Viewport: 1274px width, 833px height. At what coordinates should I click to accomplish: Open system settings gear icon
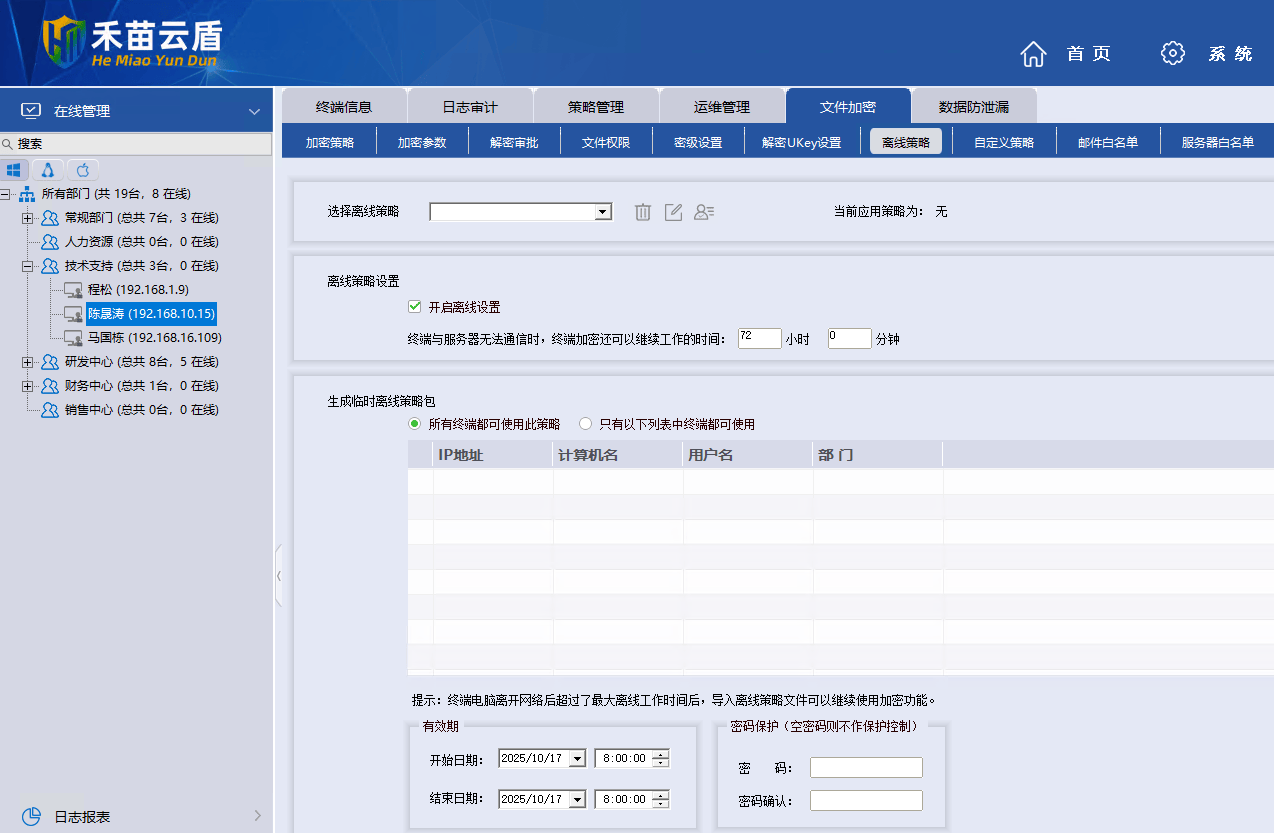[1172, 54]
